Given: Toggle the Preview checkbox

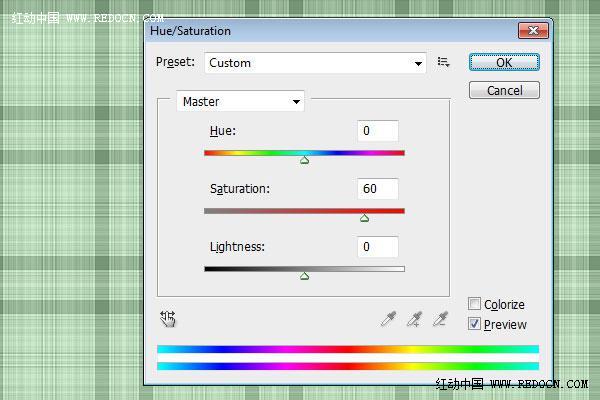Looking at the screenshot, I should (474, 324).
